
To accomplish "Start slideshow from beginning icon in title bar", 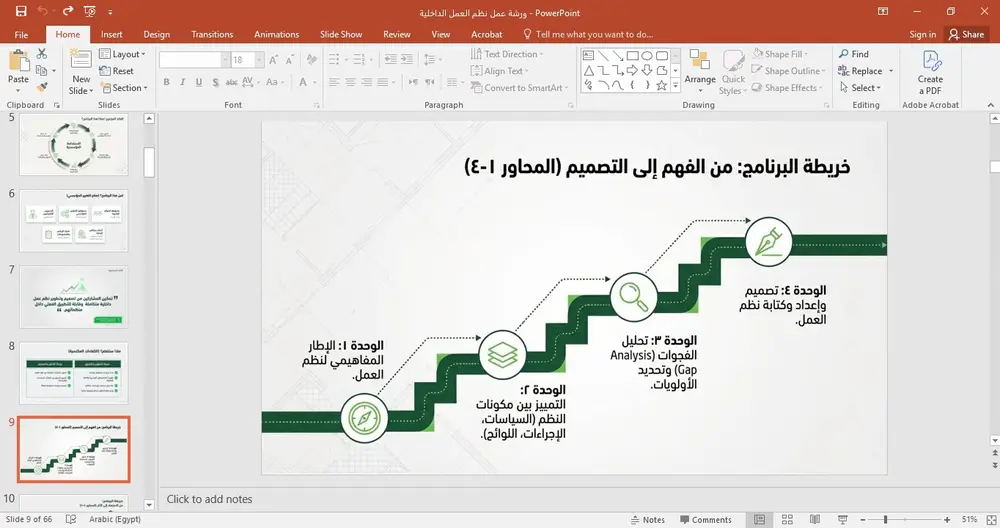I will pos(90,11).
